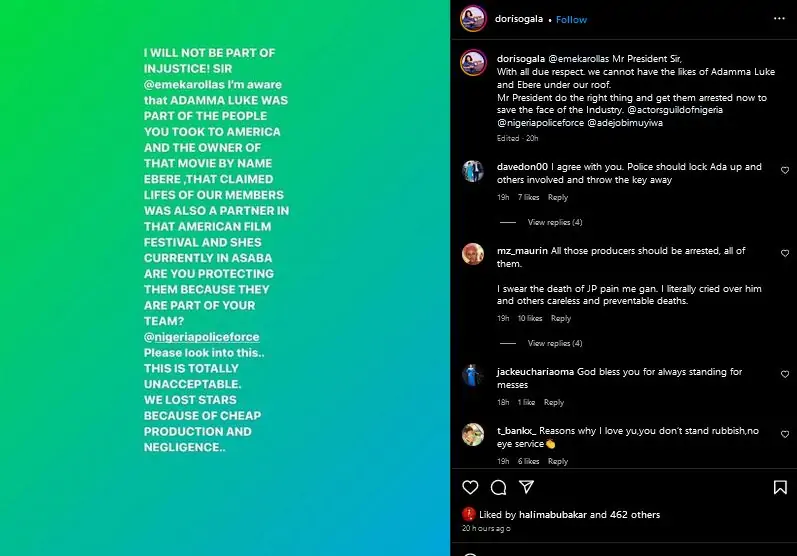Like jackeuchariaoma's comment
Image resolution: width=797 pixels, height=556 pixels.
coord(784,375)
